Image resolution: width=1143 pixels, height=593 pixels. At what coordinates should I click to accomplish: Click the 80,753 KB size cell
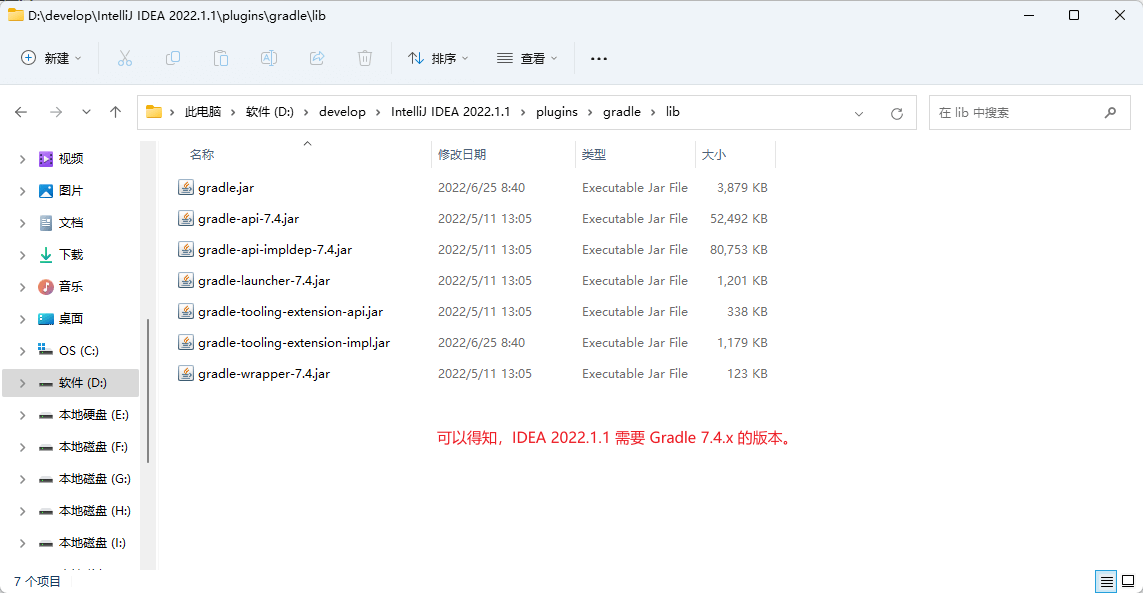click(738, 249)
